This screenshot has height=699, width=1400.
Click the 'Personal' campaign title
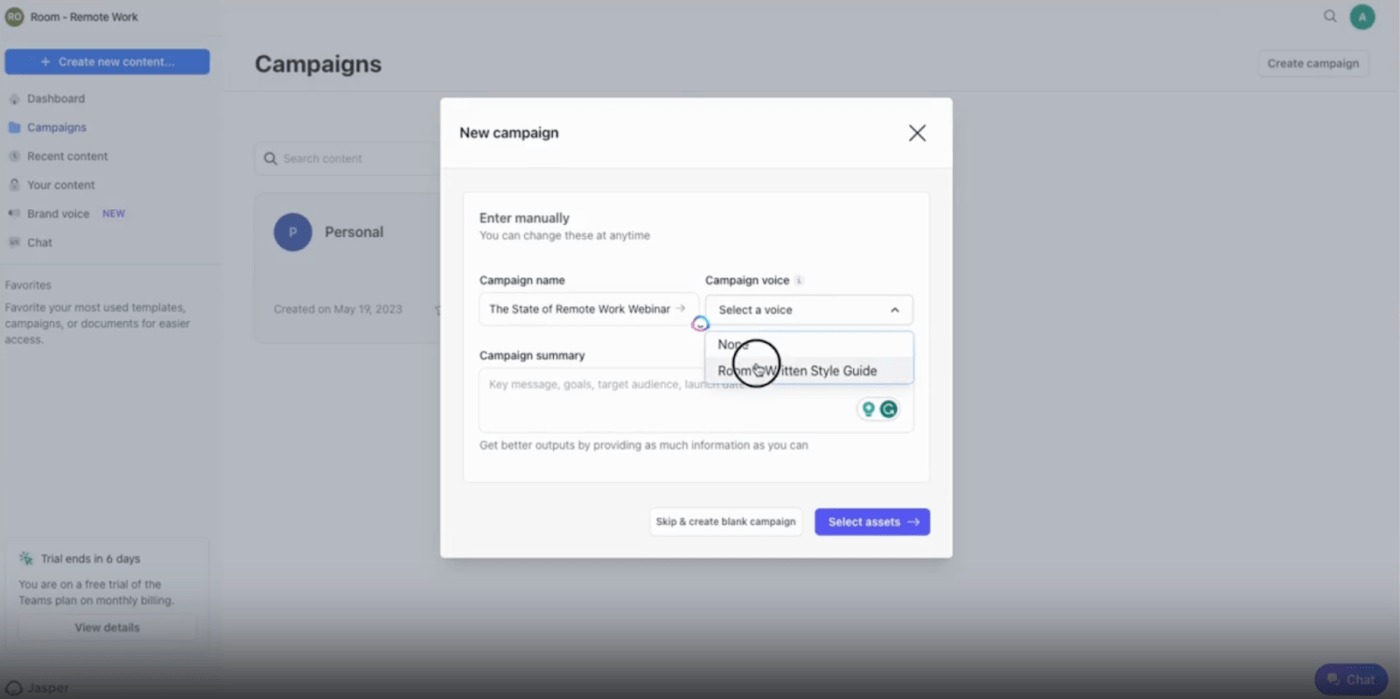click(x=354, y=232)
